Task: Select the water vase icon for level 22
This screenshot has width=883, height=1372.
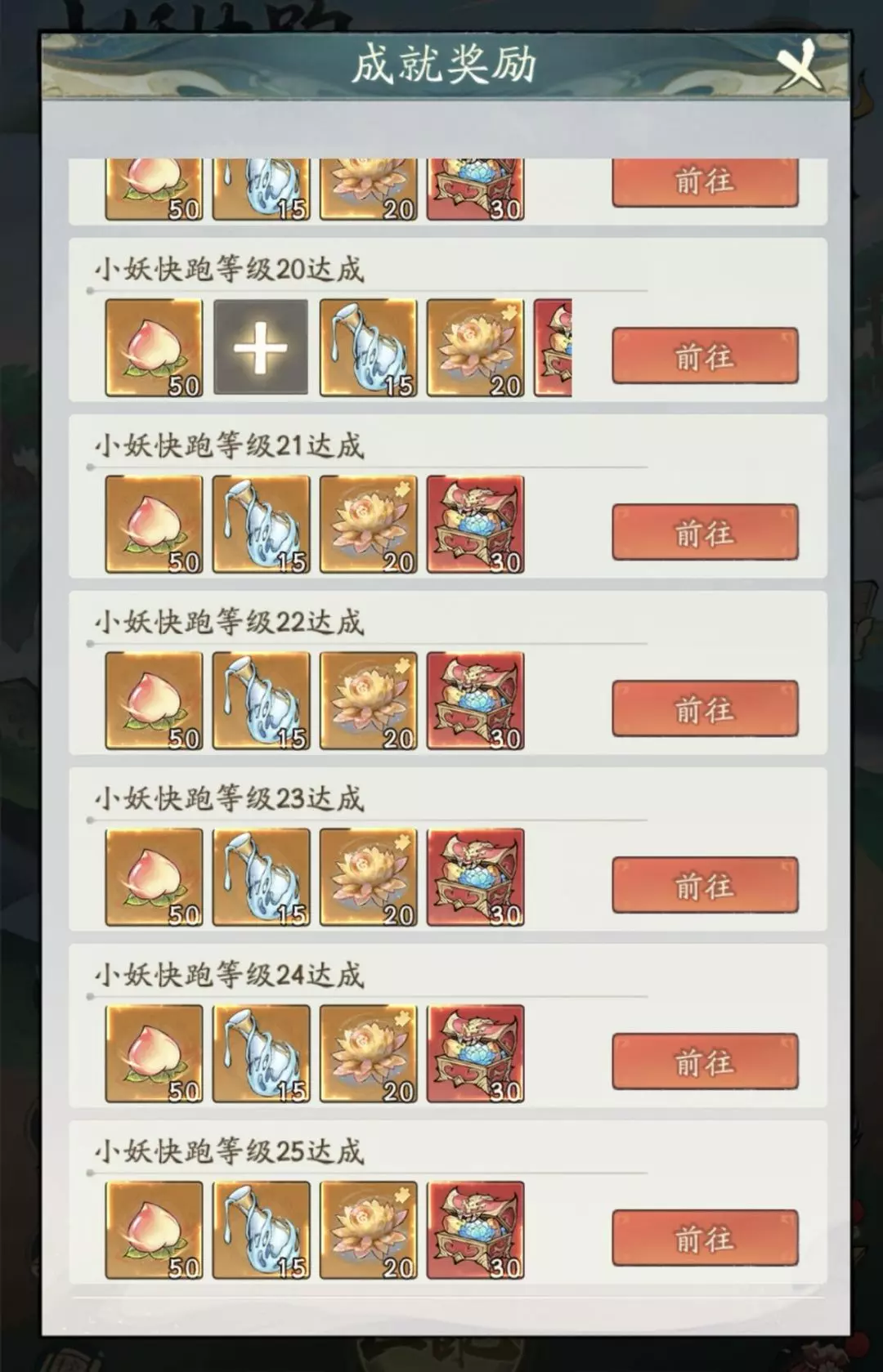Action: 261,700
